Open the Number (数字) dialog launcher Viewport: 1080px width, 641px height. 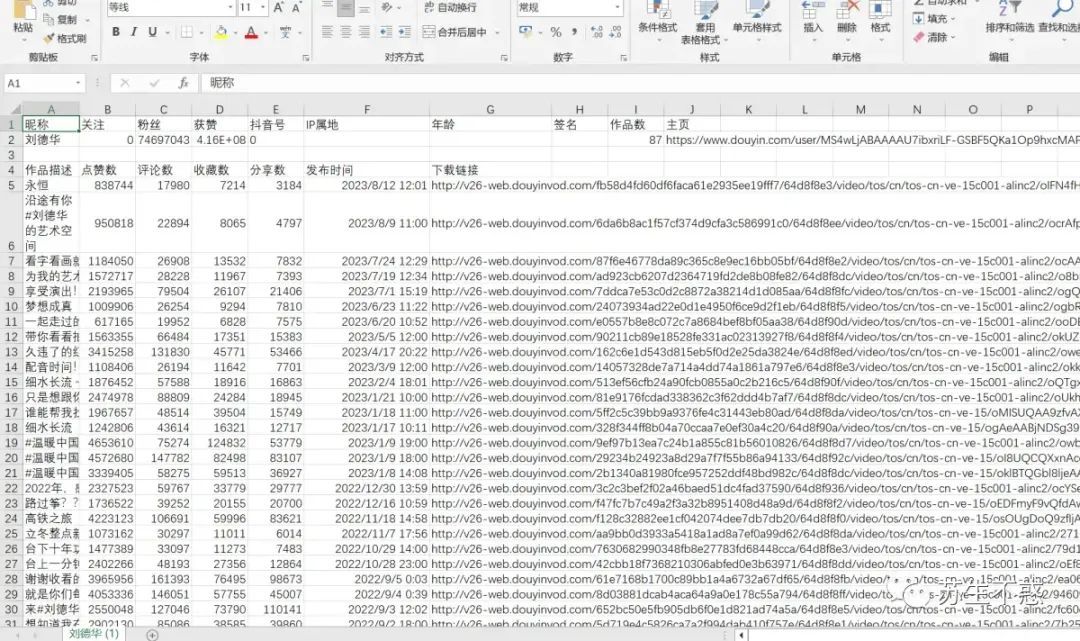(x=623, y=58)
